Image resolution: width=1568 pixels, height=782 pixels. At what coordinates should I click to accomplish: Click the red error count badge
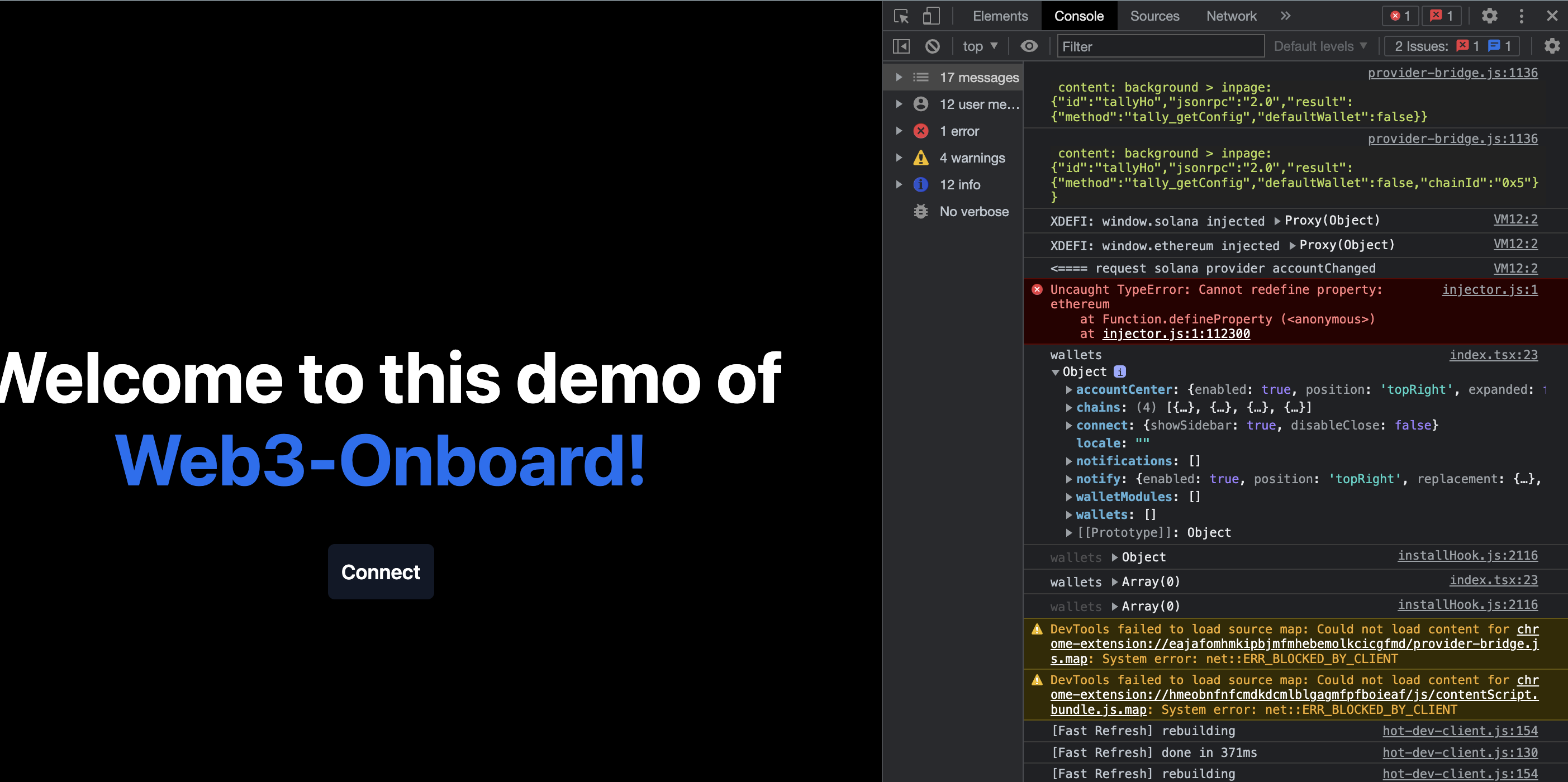click(x=1399, y=16)
